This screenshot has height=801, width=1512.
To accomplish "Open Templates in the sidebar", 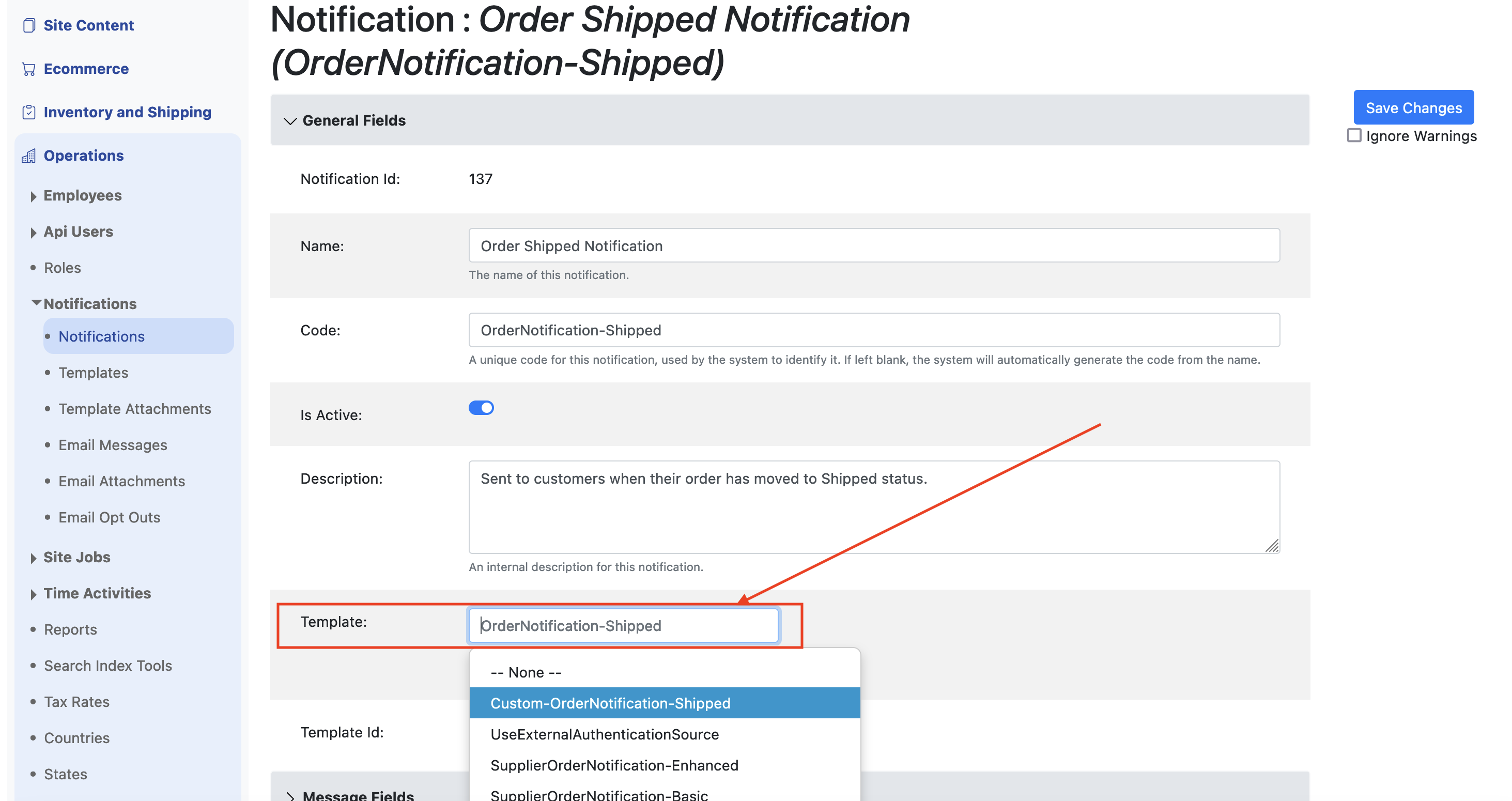I will click(94, 373).
